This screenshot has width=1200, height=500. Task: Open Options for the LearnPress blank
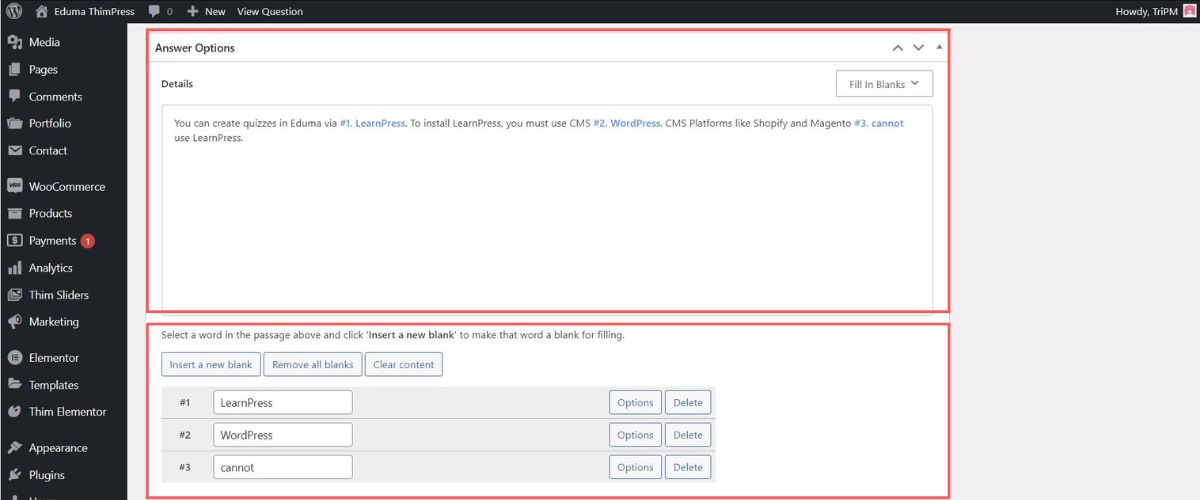click(x=635, y=402)
